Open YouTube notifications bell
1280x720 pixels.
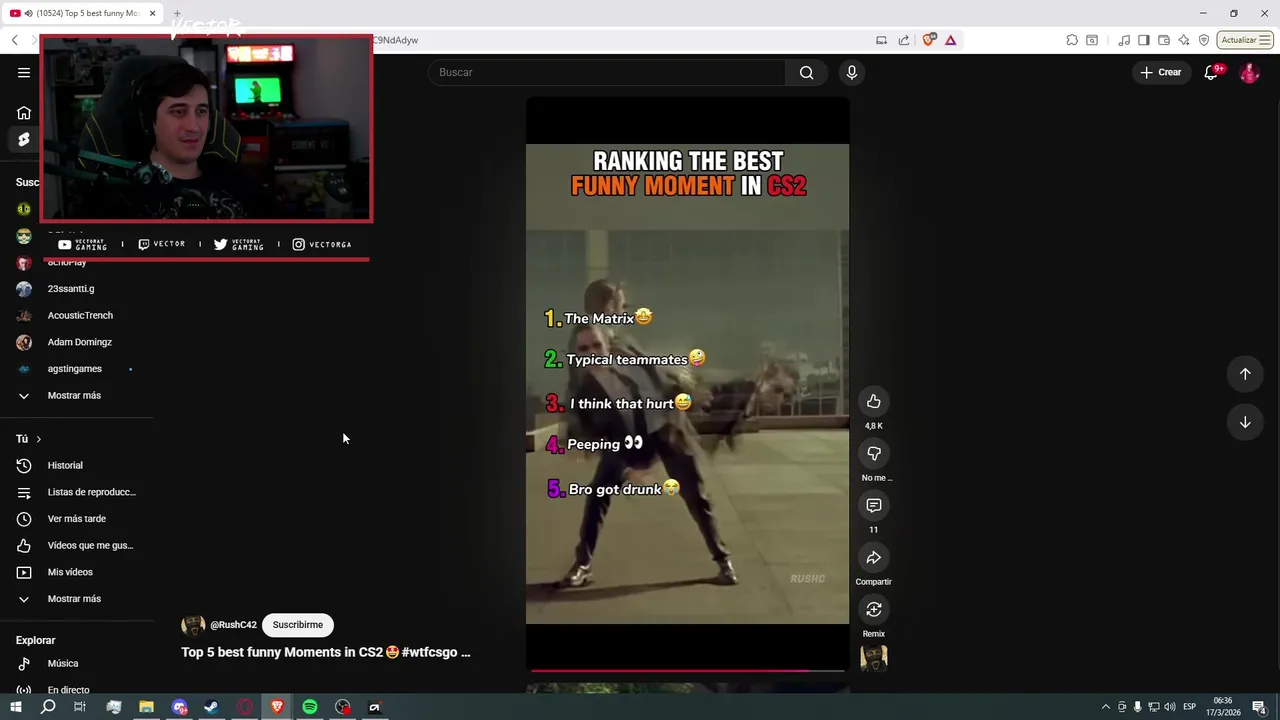[1211, 72]
